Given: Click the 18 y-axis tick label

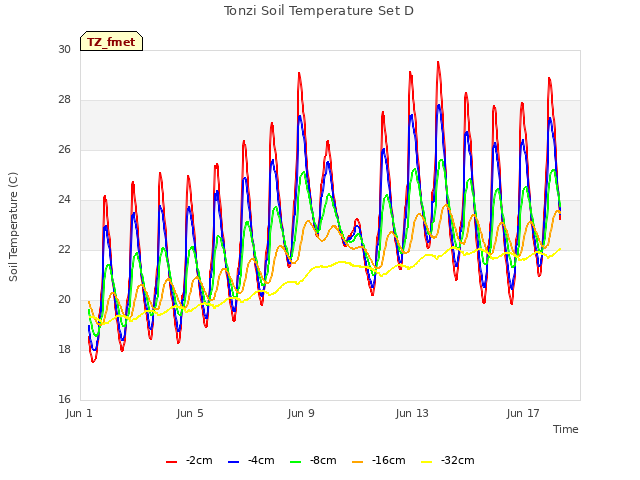Looking at the screenshot, I should click(64, 349).
